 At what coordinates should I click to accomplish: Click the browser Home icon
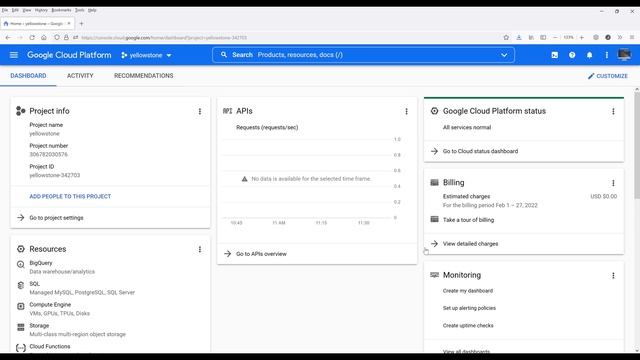(44, 38)
